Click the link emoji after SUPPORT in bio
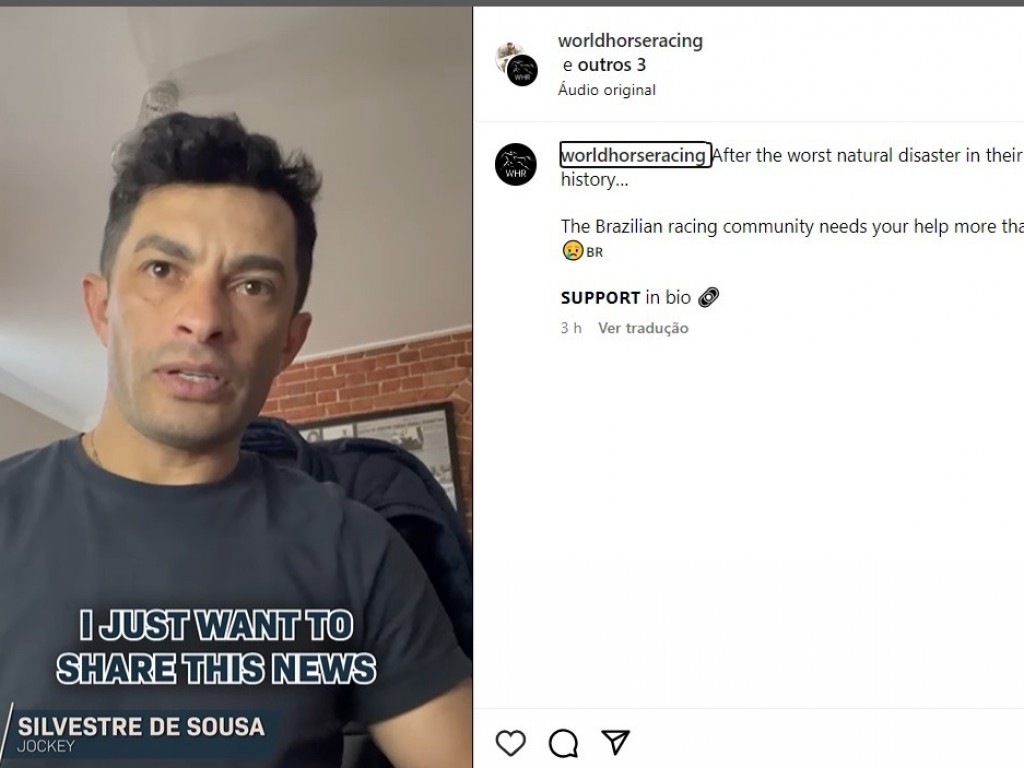 click(709, 297)
